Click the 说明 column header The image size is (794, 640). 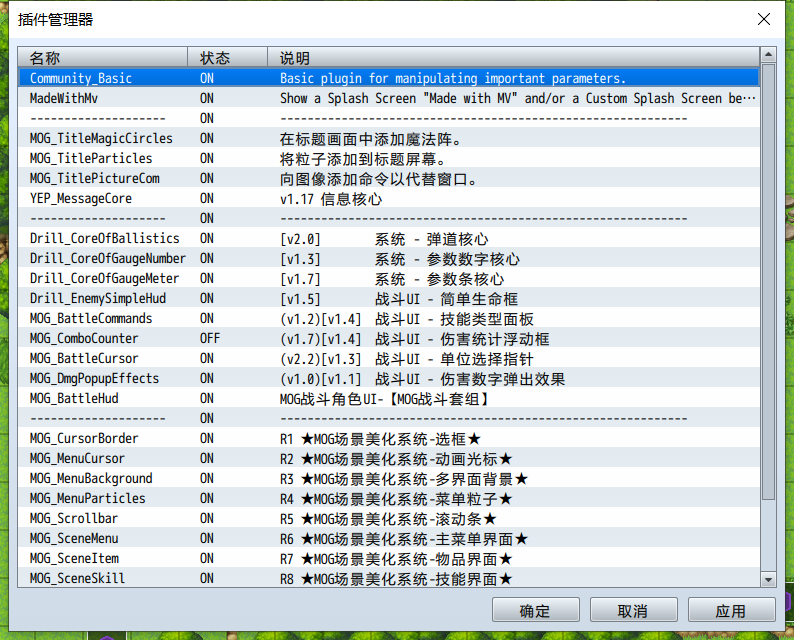point(513,57)
